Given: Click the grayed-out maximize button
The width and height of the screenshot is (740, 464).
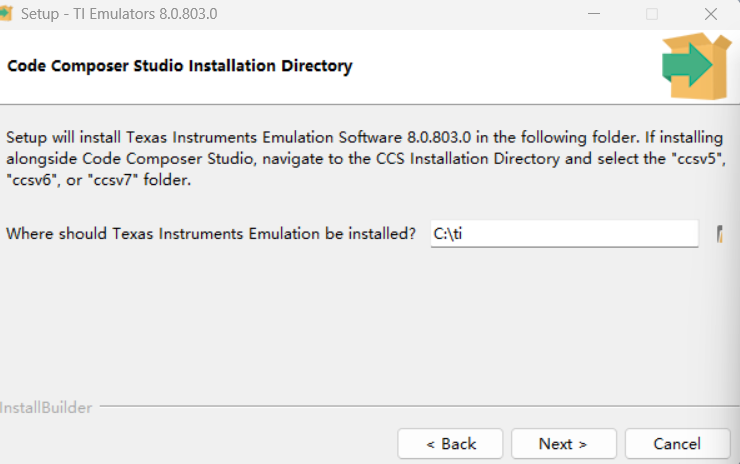Looking at the screenshot, I should click(652, 14).
